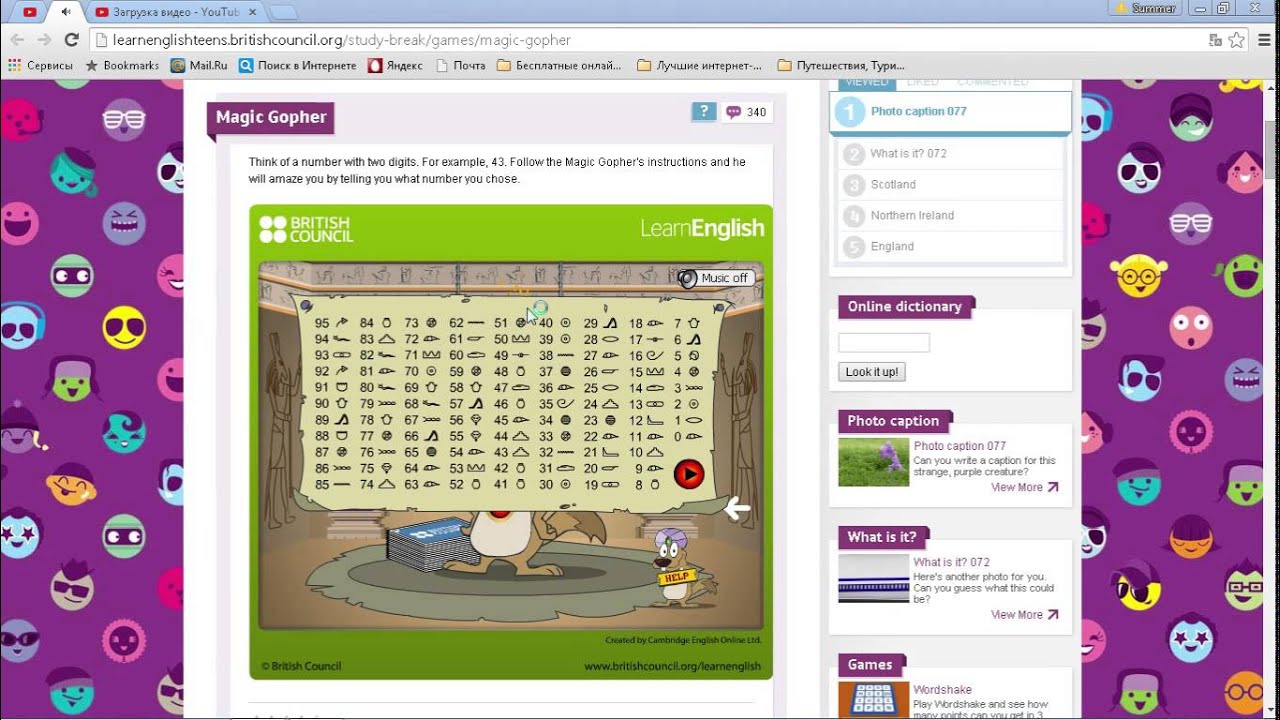The height and width of the screenshot is (720, 1280).
Task: Click the Magic Gopher heading
Action: tap(271, 117)
